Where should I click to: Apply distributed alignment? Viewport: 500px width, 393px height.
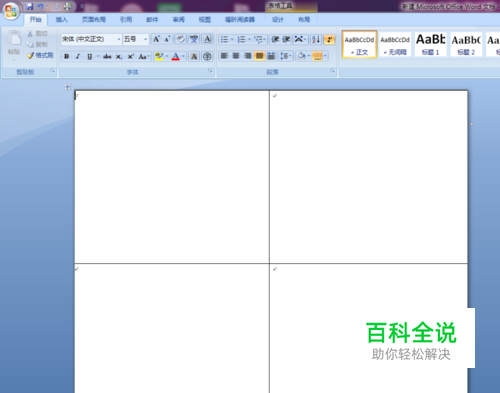click(271, 56)
